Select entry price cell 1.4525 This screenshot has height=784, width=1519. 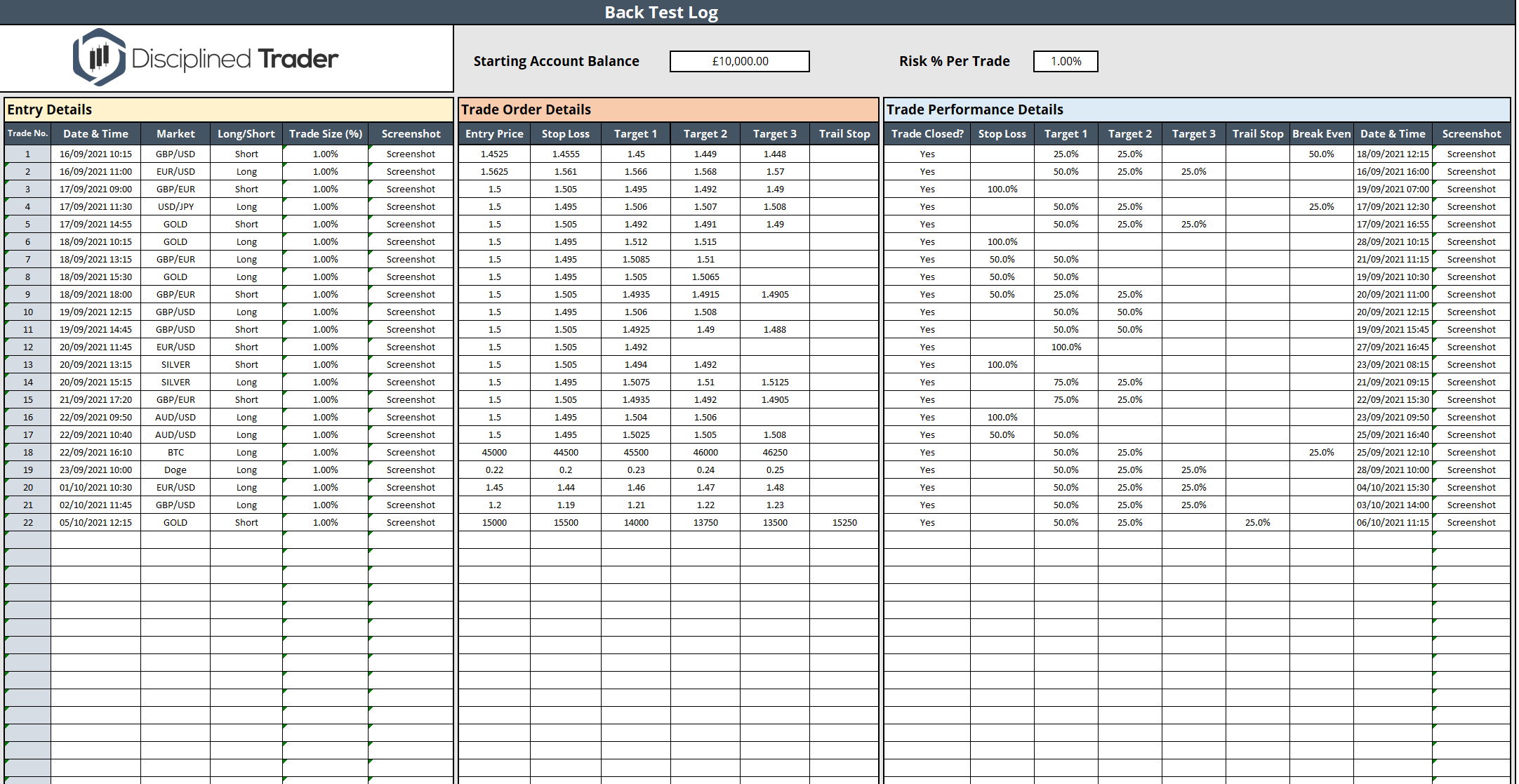click(494, 154)
